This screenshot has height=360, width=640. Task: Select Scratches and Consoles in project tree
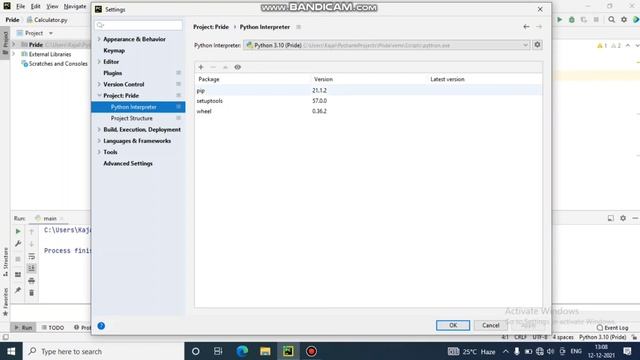(58, 64)
